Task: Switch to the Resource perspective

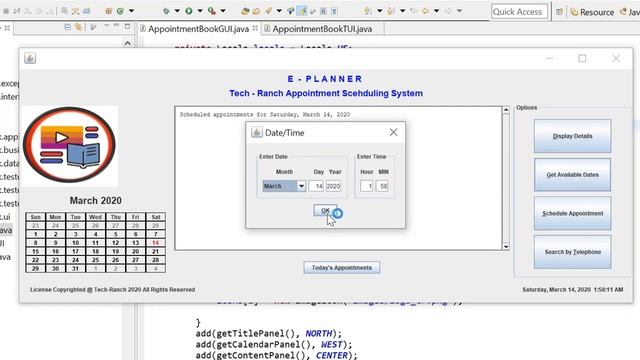Action: click(592, 13)
